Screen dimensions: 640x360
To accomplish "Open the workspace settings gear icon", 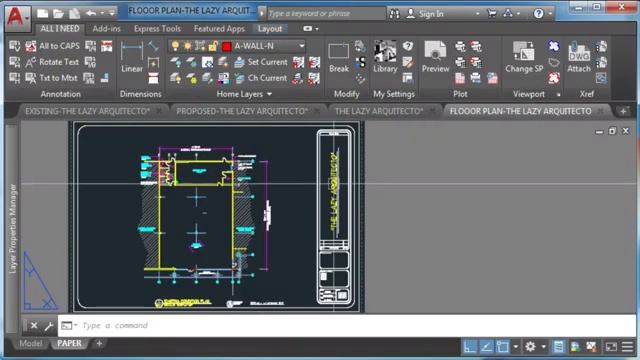I will [x=530, y=347].
